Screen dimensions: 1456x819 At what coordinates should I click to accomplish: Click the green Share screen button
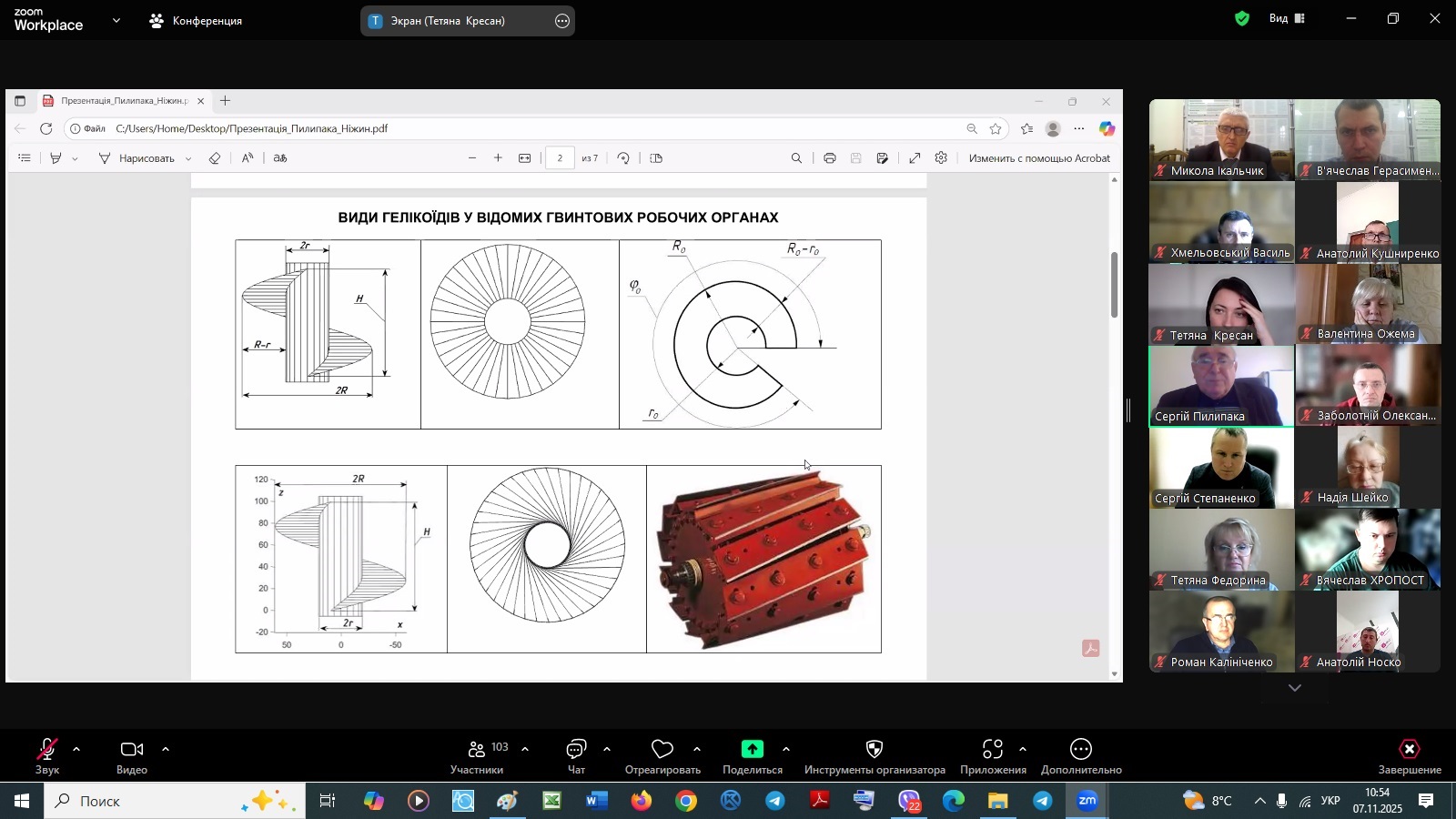point(752,749)
